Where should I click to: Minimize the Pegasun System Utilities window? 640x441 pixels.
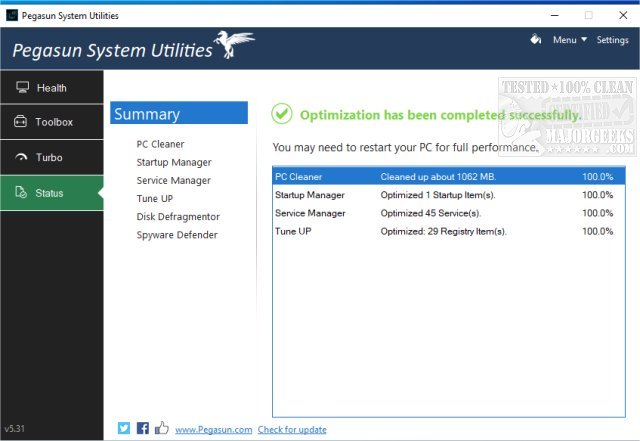554,16
